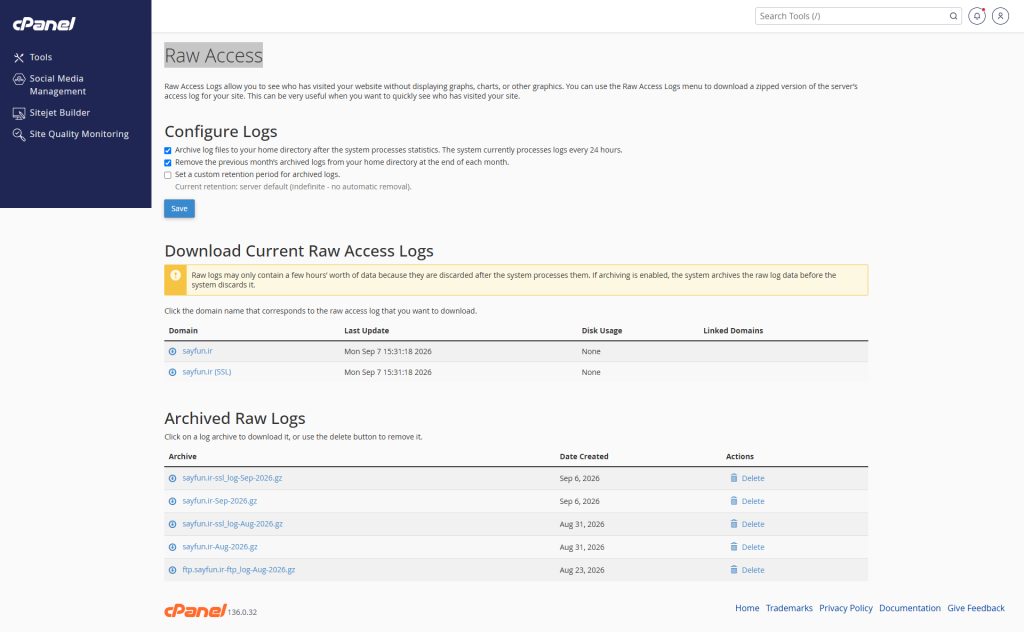Click download icon for ftp.sayfun.ir-ftp_log-Aug-2026.gz
This screenshot has width=1024, height=632.
pyautogui.click(x=172, y=570)
